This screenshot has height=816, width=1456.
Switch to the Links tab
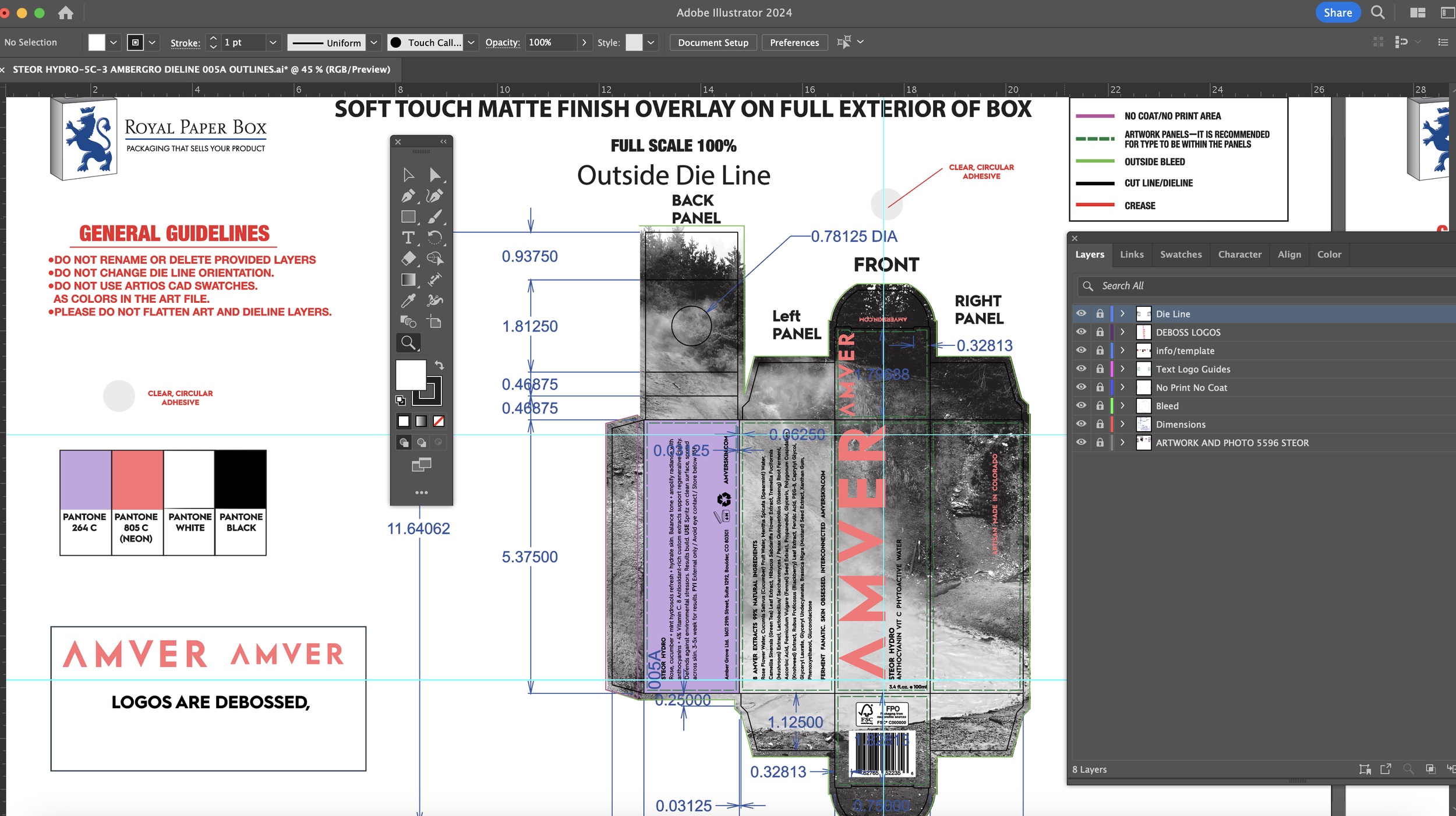1132,255
